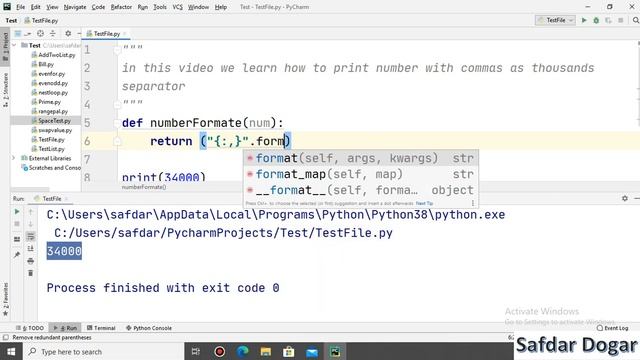Viewport: 640px width, 360px height.
Task: Open the Edit menu
Action: [36, 7]
